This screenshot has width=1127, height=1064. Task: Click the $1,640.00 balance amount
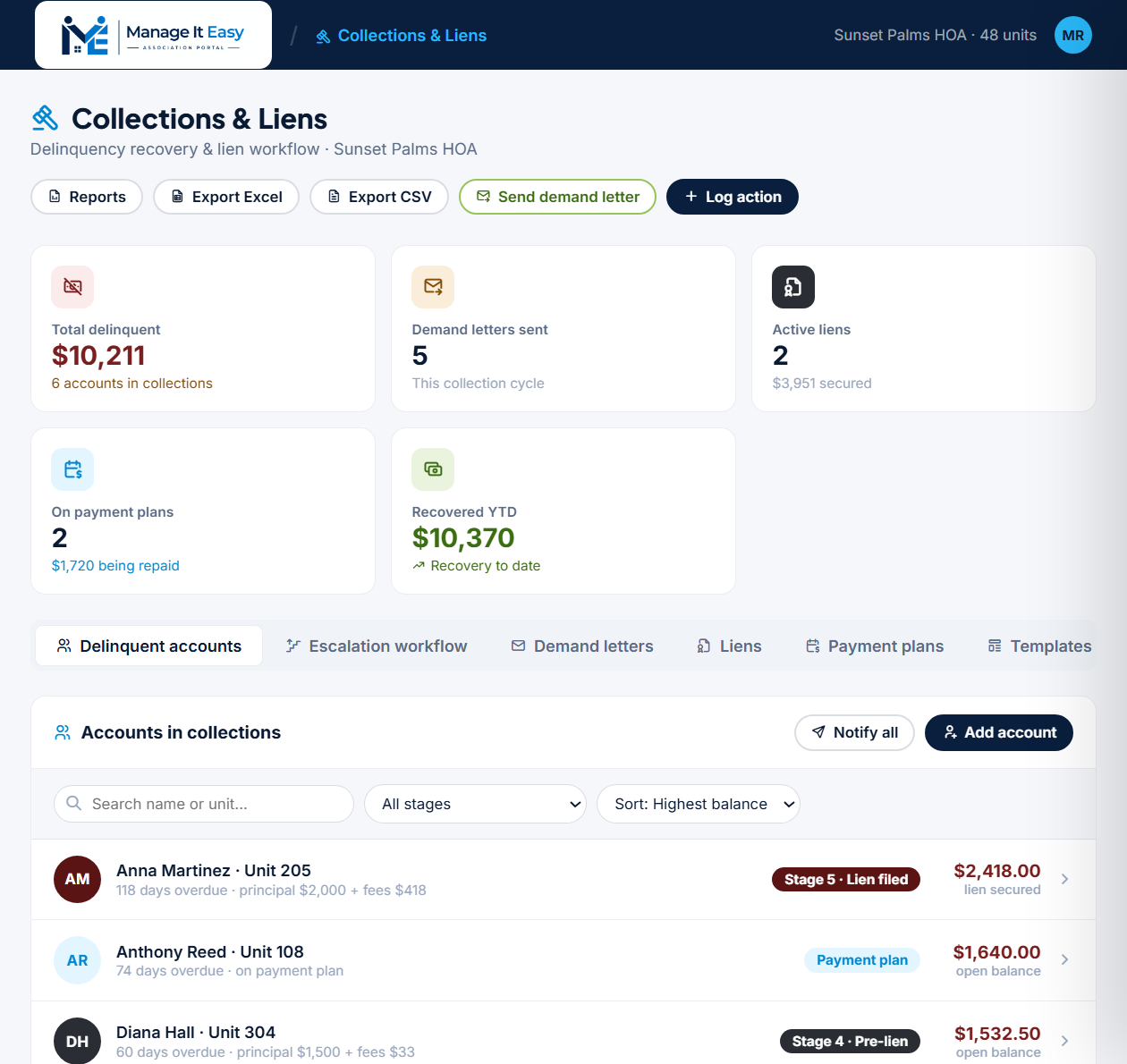coord(996,952)
